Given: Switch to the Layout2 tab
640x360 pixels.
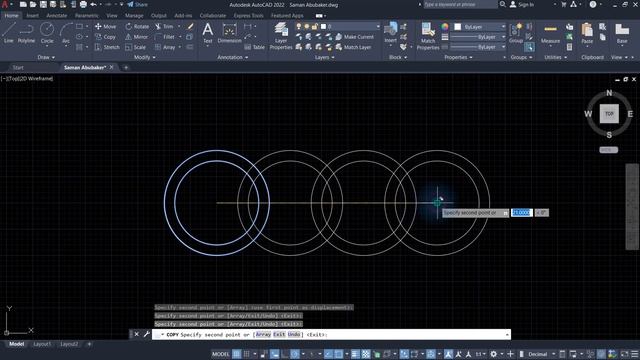Looking at the screenshot, I should point(69,344).
